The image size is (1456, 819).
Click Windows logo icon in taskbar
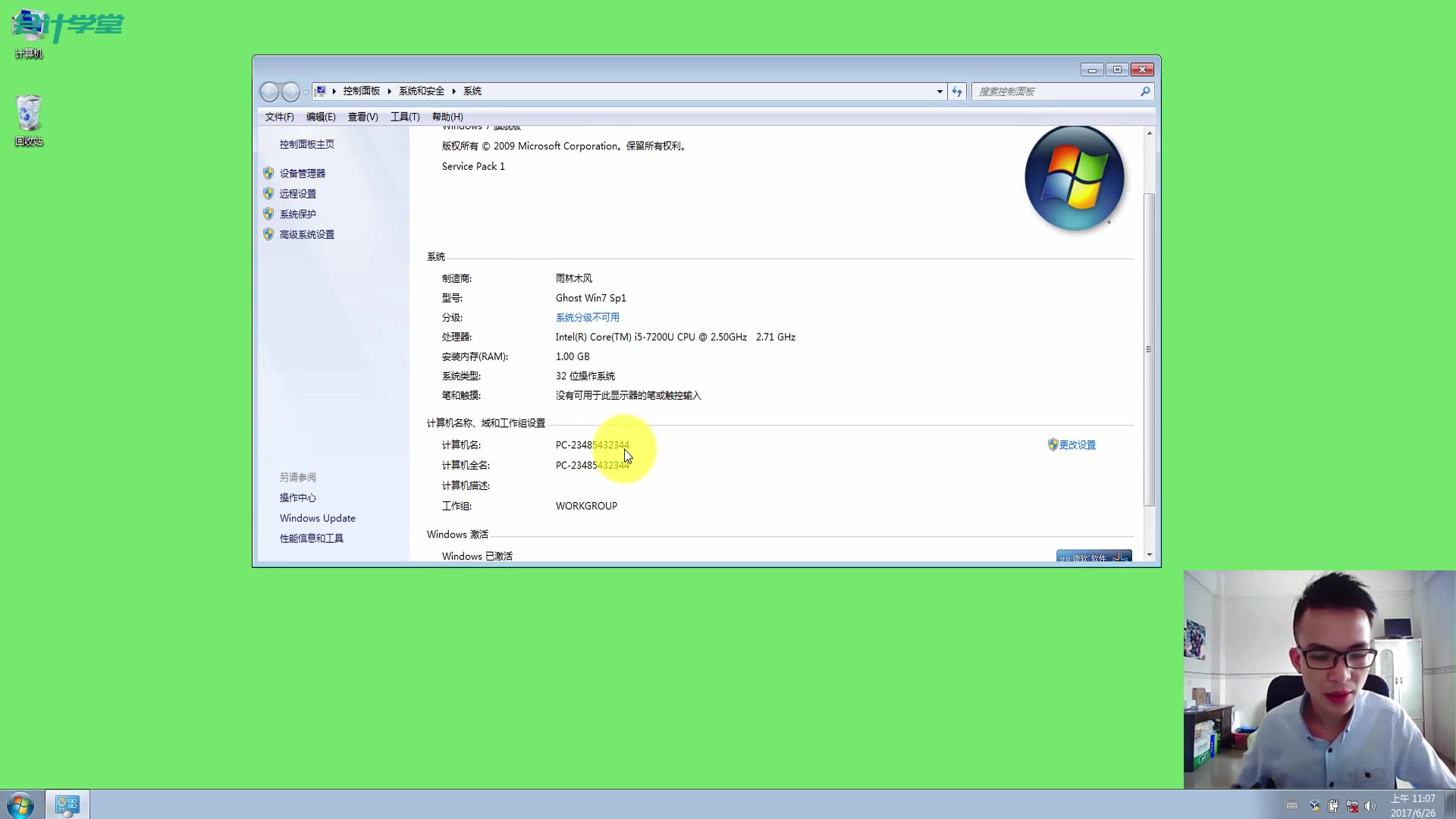point(18,804)
